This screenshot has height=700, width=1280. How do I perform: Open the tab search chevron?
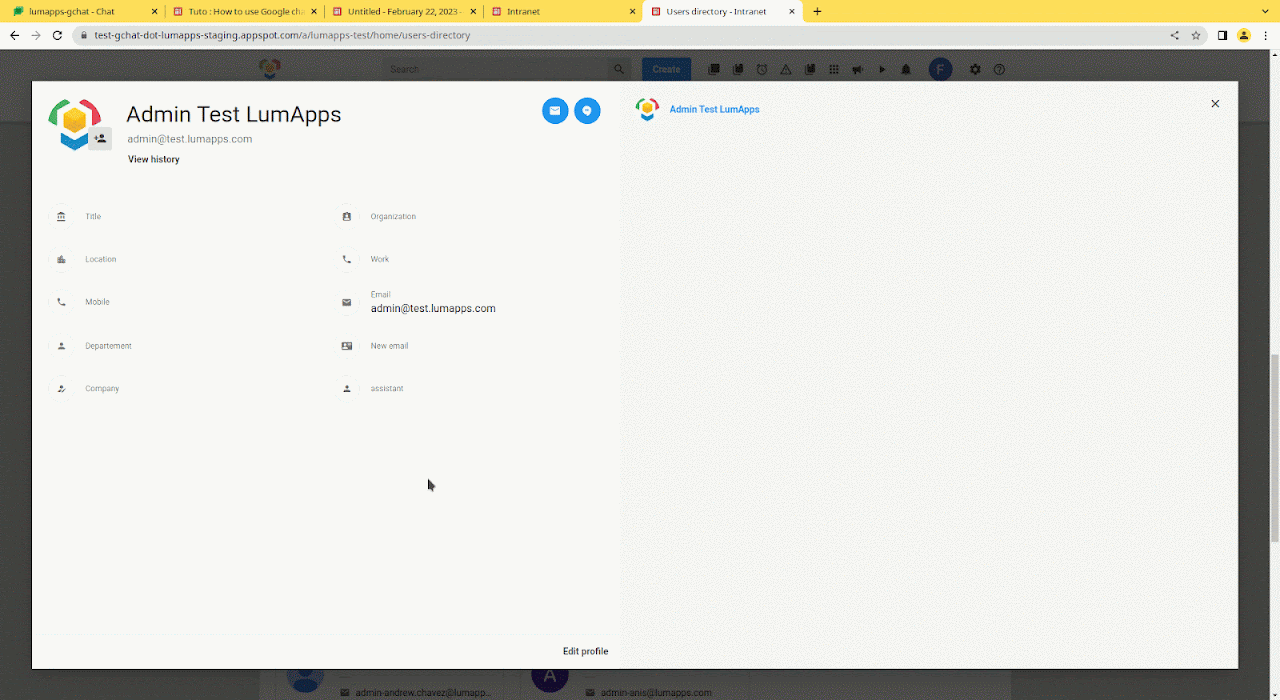point(1266,12)
